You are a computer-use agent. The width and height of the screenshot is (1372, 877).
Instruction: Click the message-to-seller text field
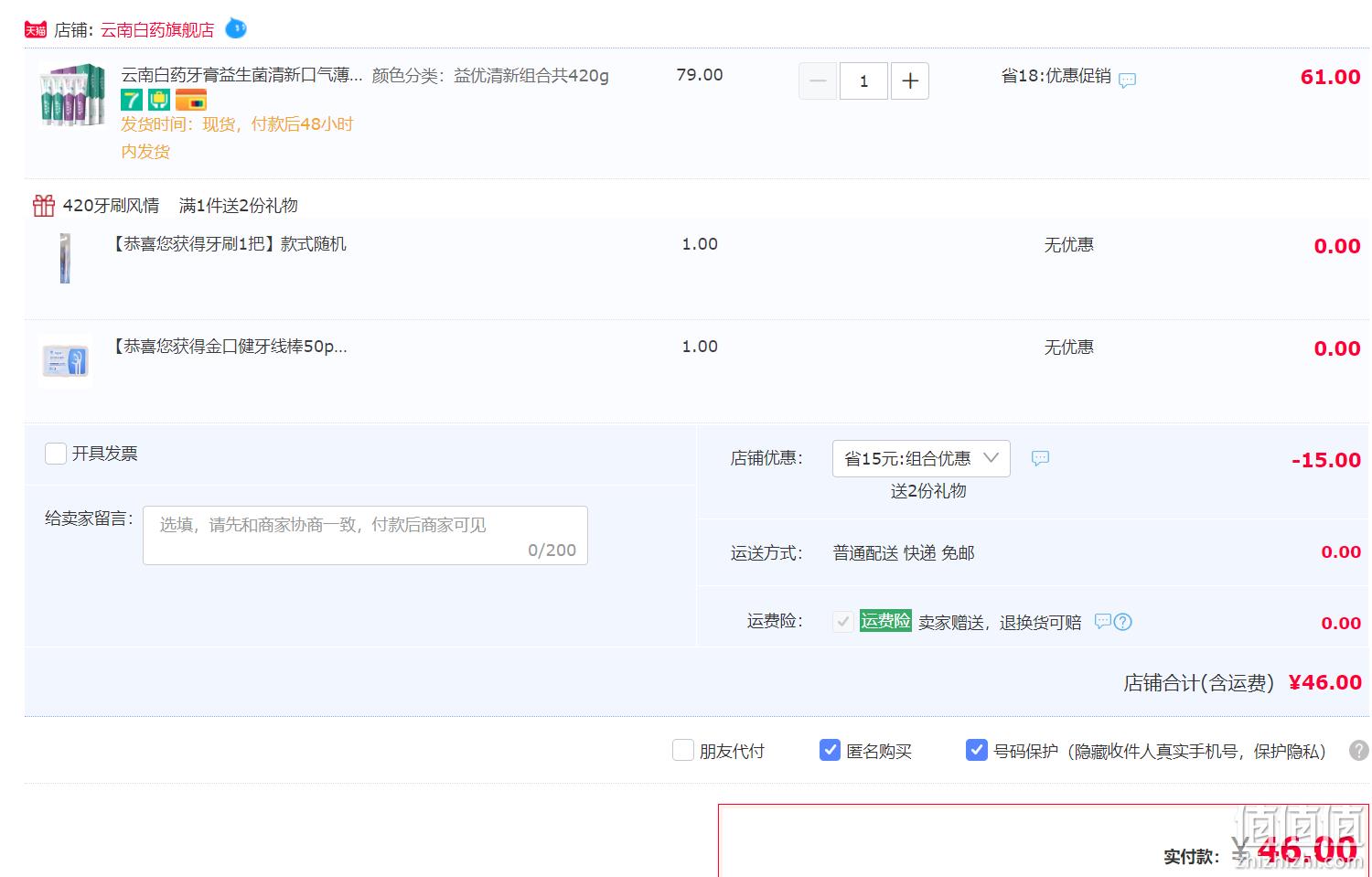click(365, 536)
